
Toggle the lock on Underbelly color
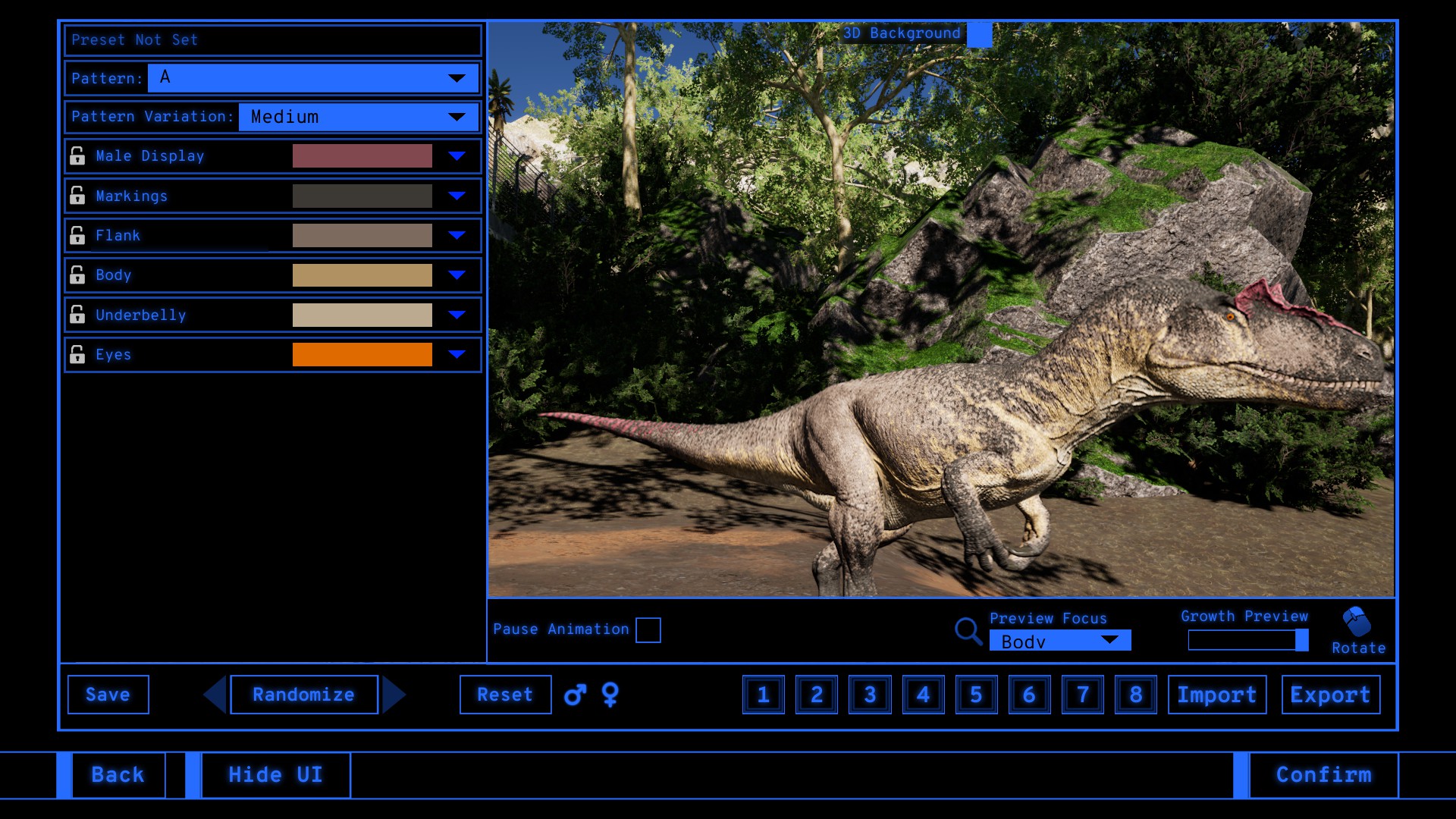coord(77,314)
